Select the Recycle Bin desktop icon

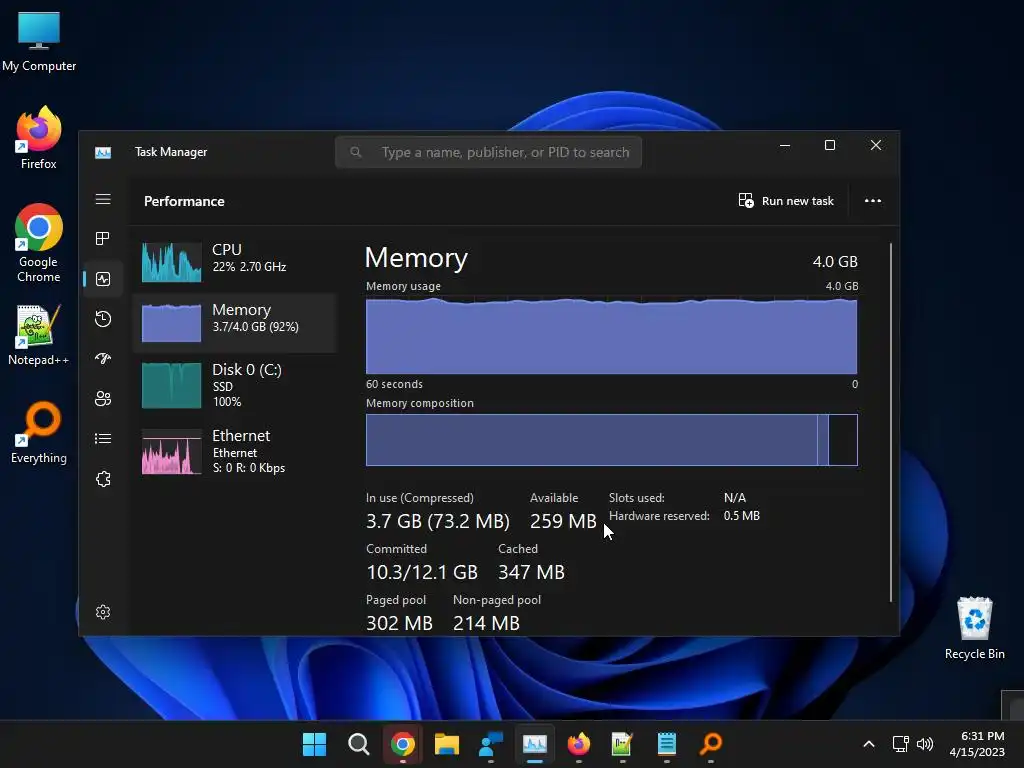pyautogui.click(x=974, y=628)
